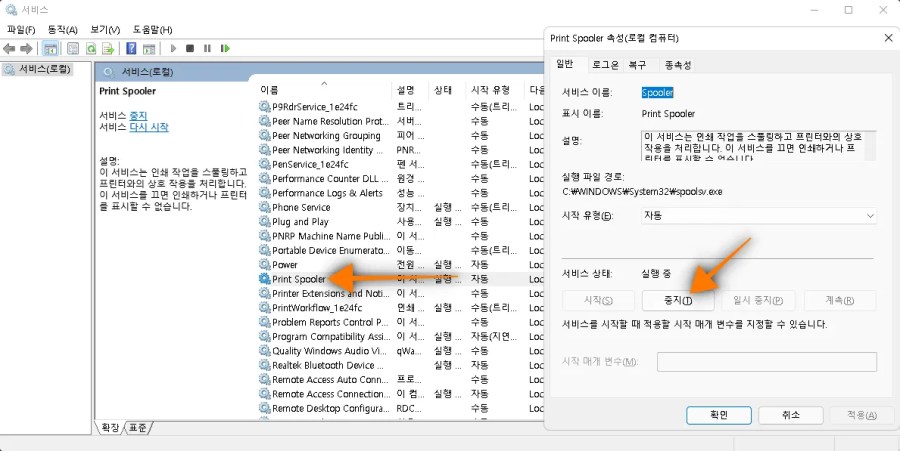Click the gear icon beside Phone Service
900x451 pixels.
(264, 207)
